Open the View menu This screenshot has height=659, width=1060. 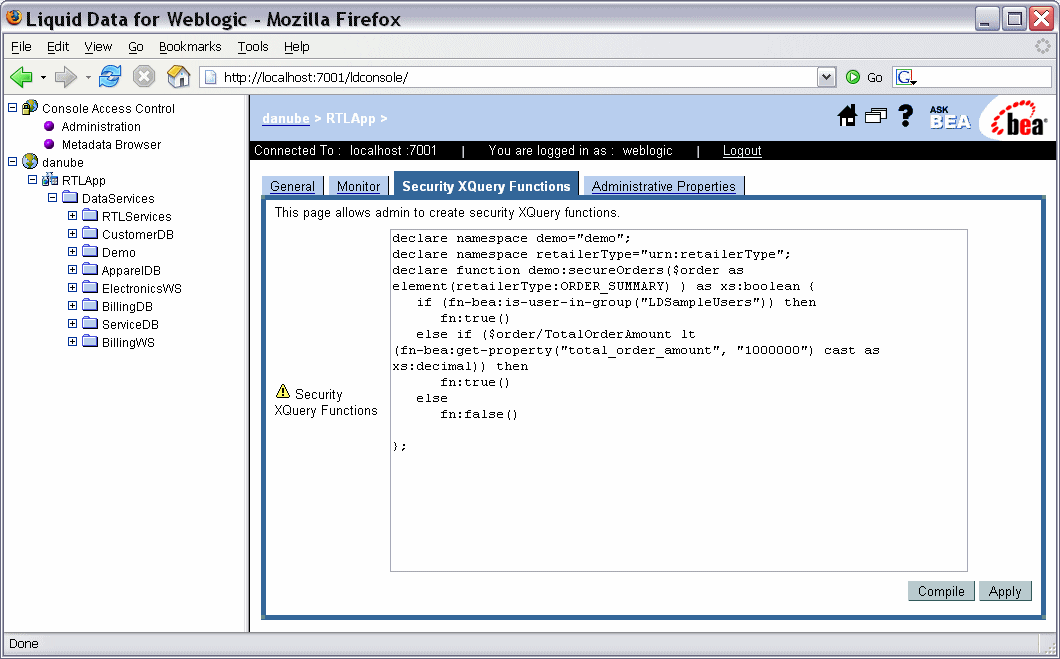98,46
